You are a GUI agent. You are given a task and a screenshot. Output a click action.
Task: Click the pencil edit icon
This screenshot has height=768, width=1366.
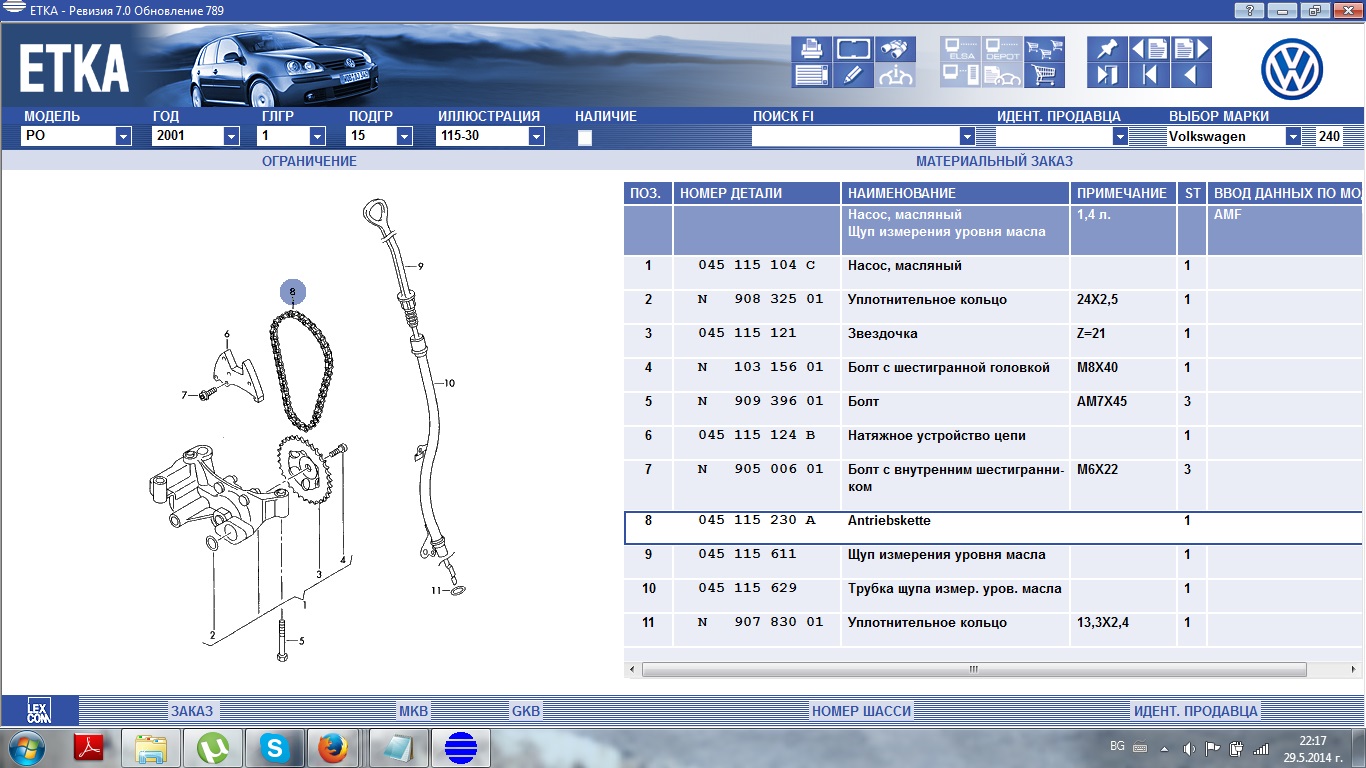pos(853,75)
